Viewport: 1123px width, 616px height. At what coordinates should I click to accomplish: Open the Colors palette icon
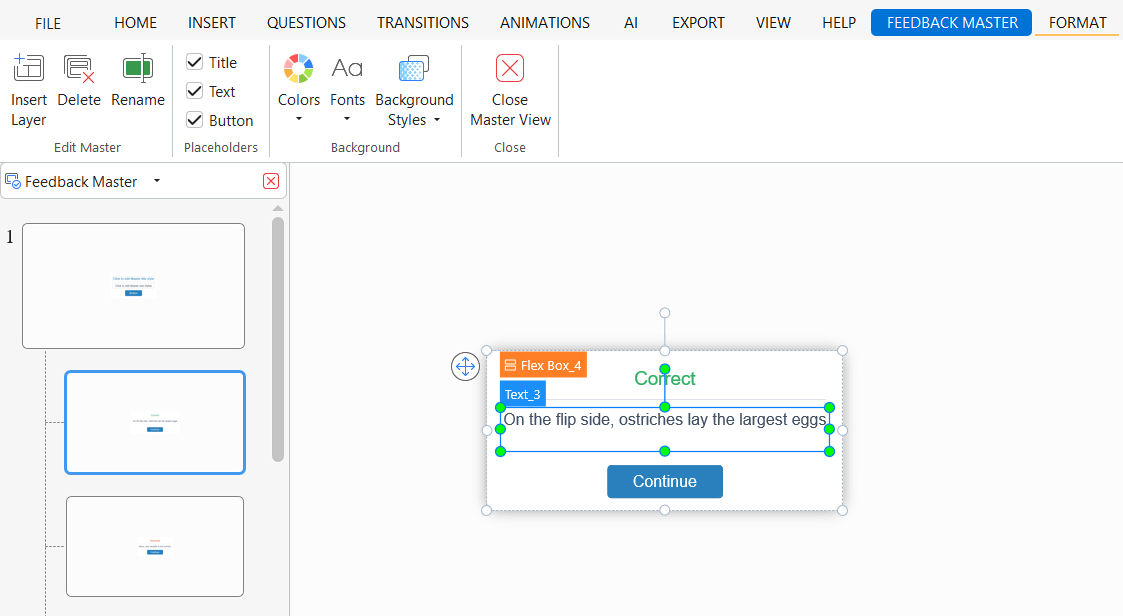pos(299,68)
